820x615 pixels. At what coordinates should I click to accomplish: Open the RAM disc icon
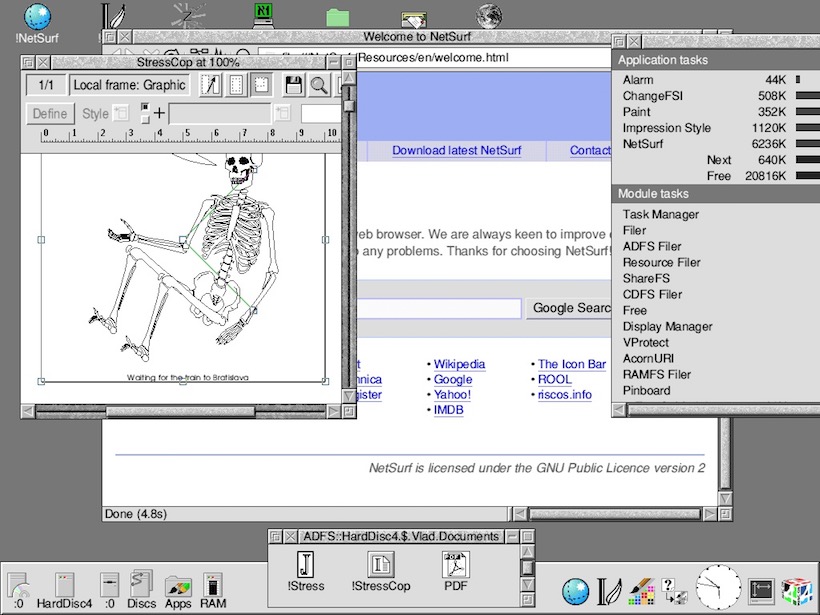pos(213,590)
